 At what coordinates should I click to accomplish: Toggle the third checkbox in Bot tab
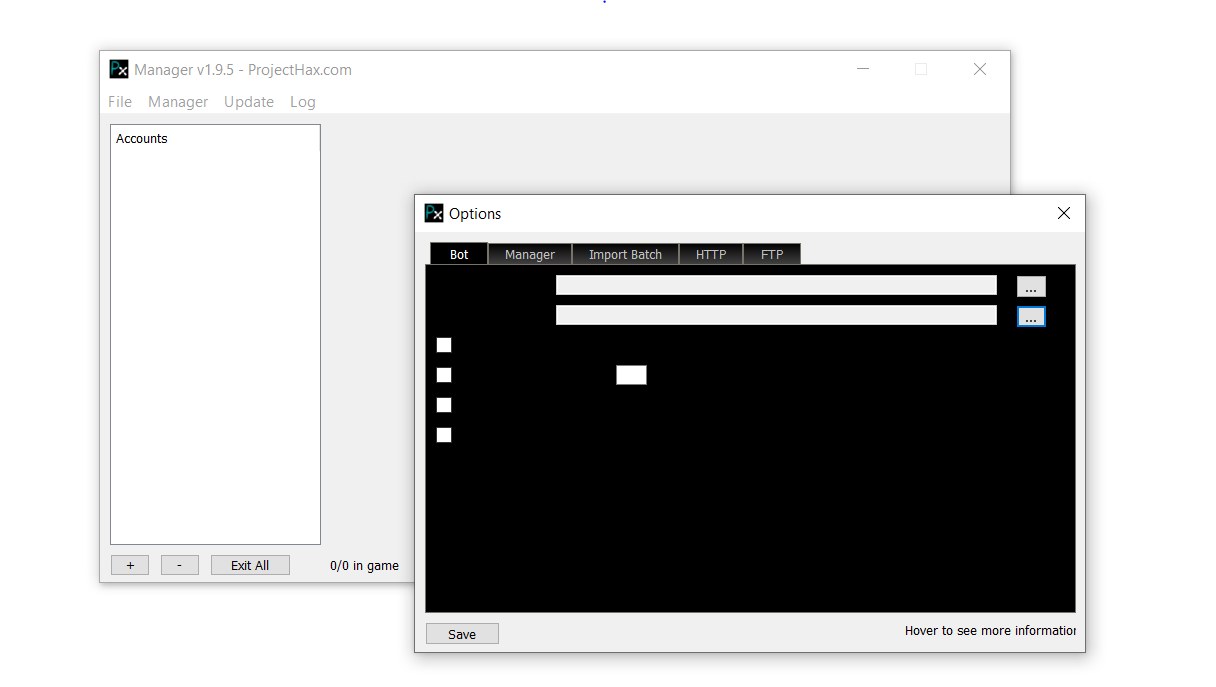(444, 405)
